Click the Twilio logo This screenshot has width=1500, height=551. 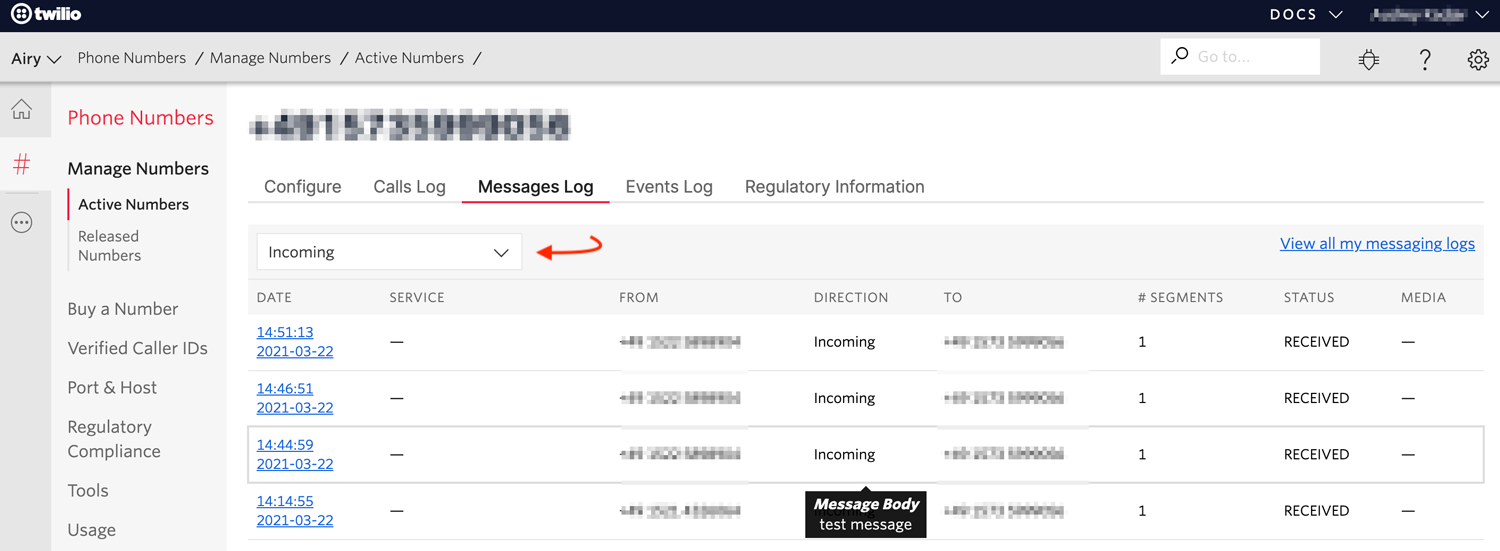pyautogui.click(x=46, y=15)
